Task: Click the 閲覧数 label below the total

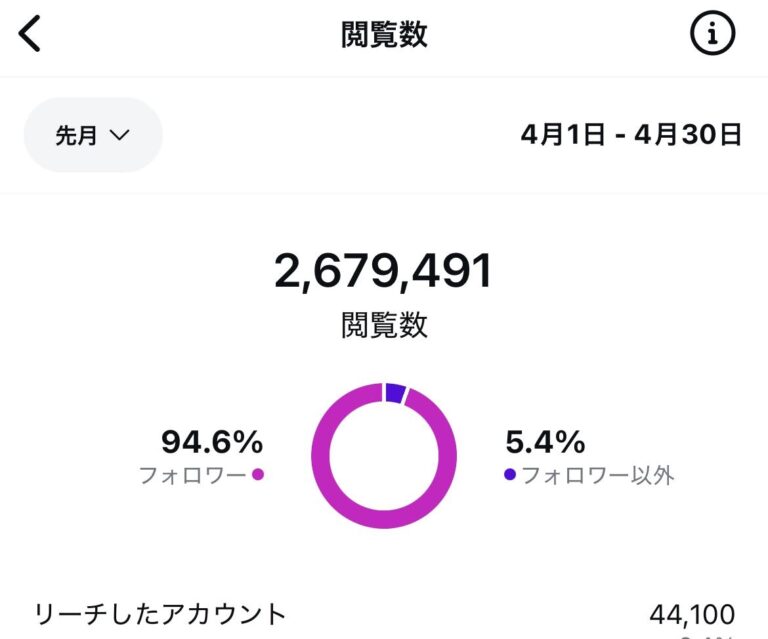Action: click(384, 324)
